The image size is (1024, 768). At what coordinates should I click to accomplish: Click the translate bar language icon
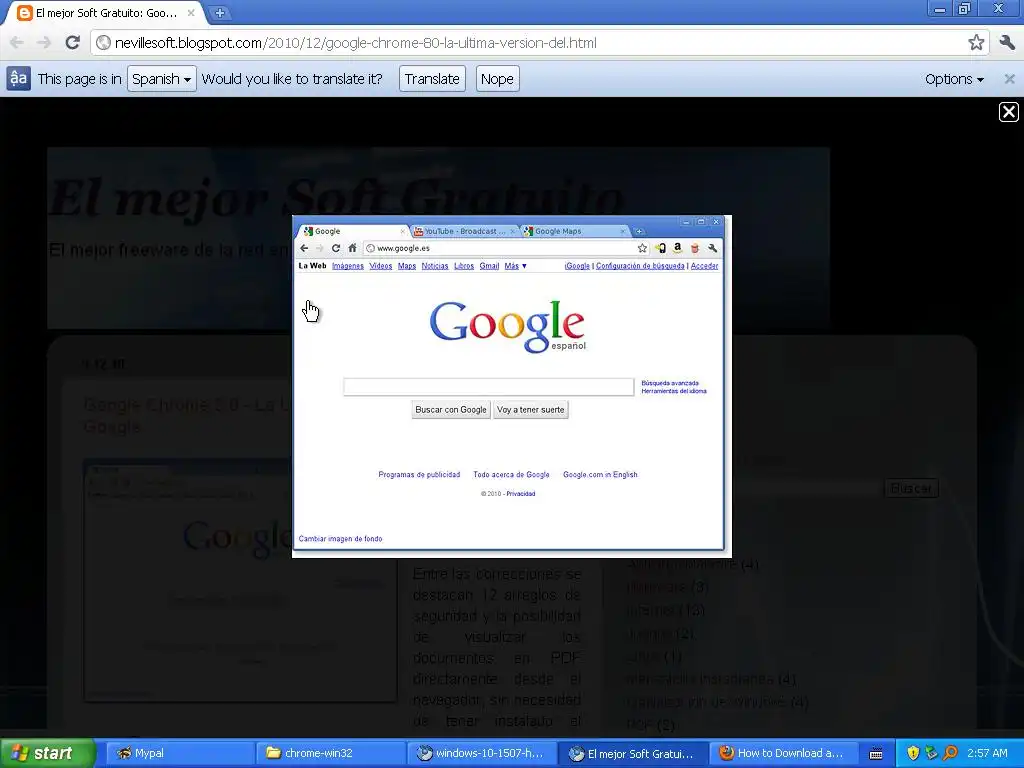[x=18, y=79]
